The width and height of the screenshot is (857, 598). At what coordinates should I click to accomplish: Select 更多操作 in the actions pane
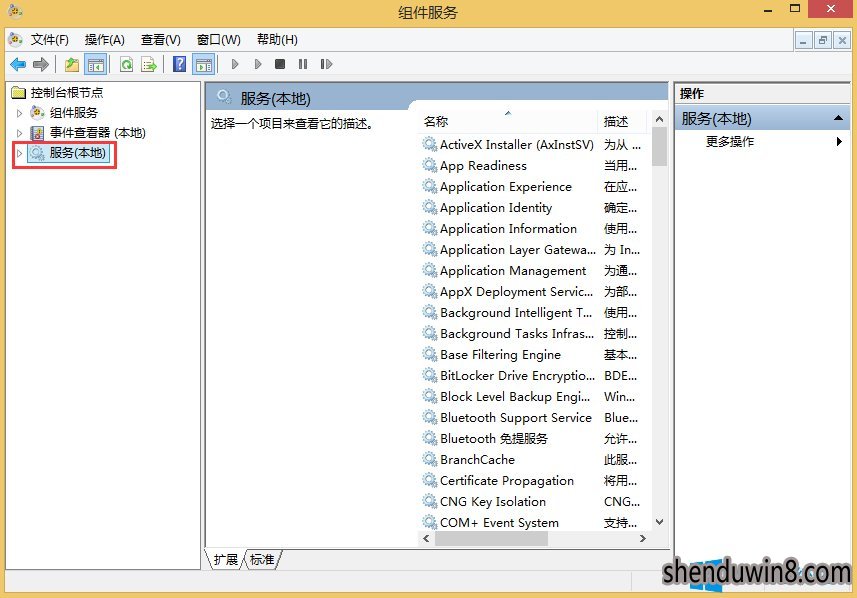tap(730, 142)
